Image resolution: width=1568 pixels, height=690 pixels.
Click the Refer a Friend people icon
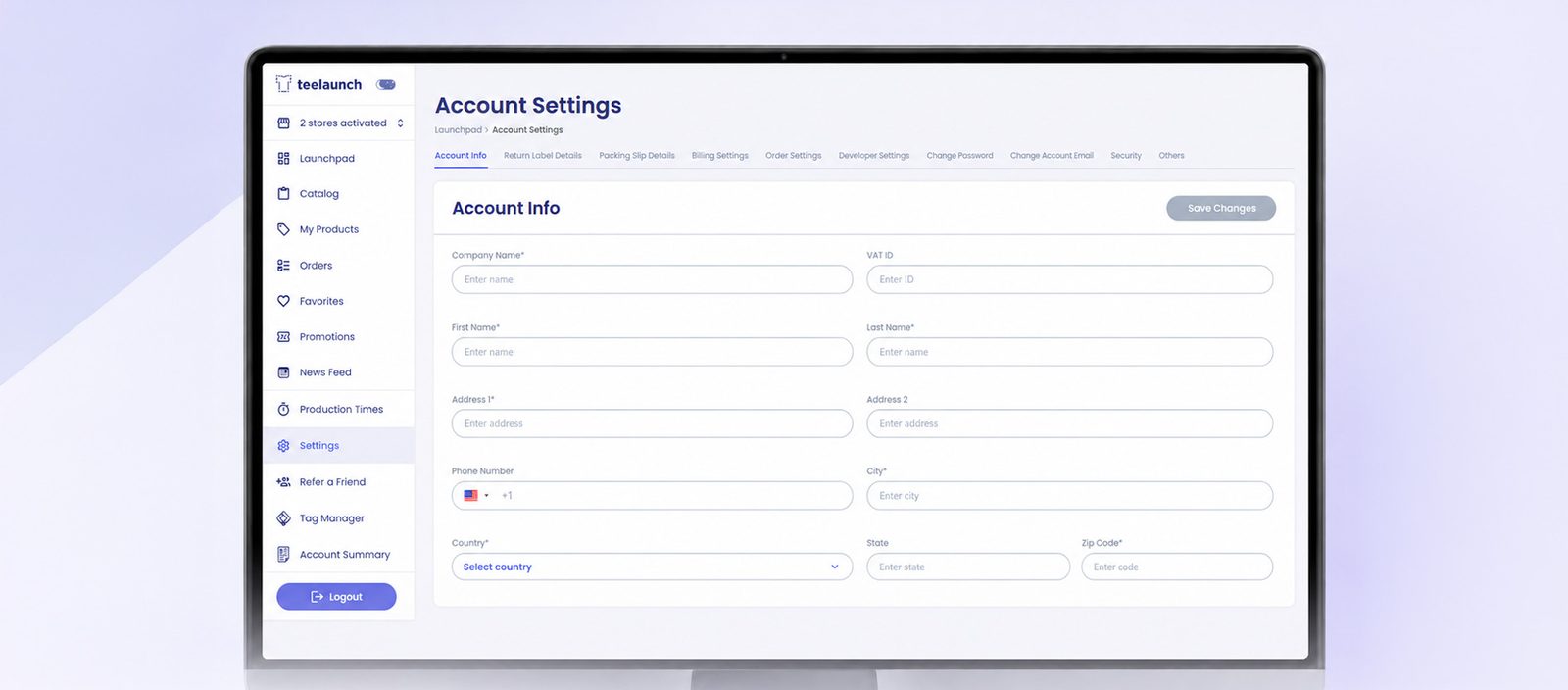click(x=283, y=482)
